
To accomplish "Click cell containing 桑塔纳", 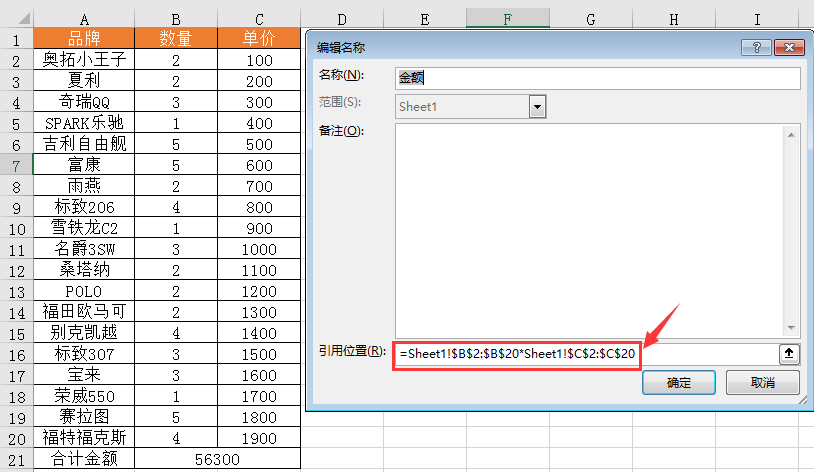I will 84,270.
